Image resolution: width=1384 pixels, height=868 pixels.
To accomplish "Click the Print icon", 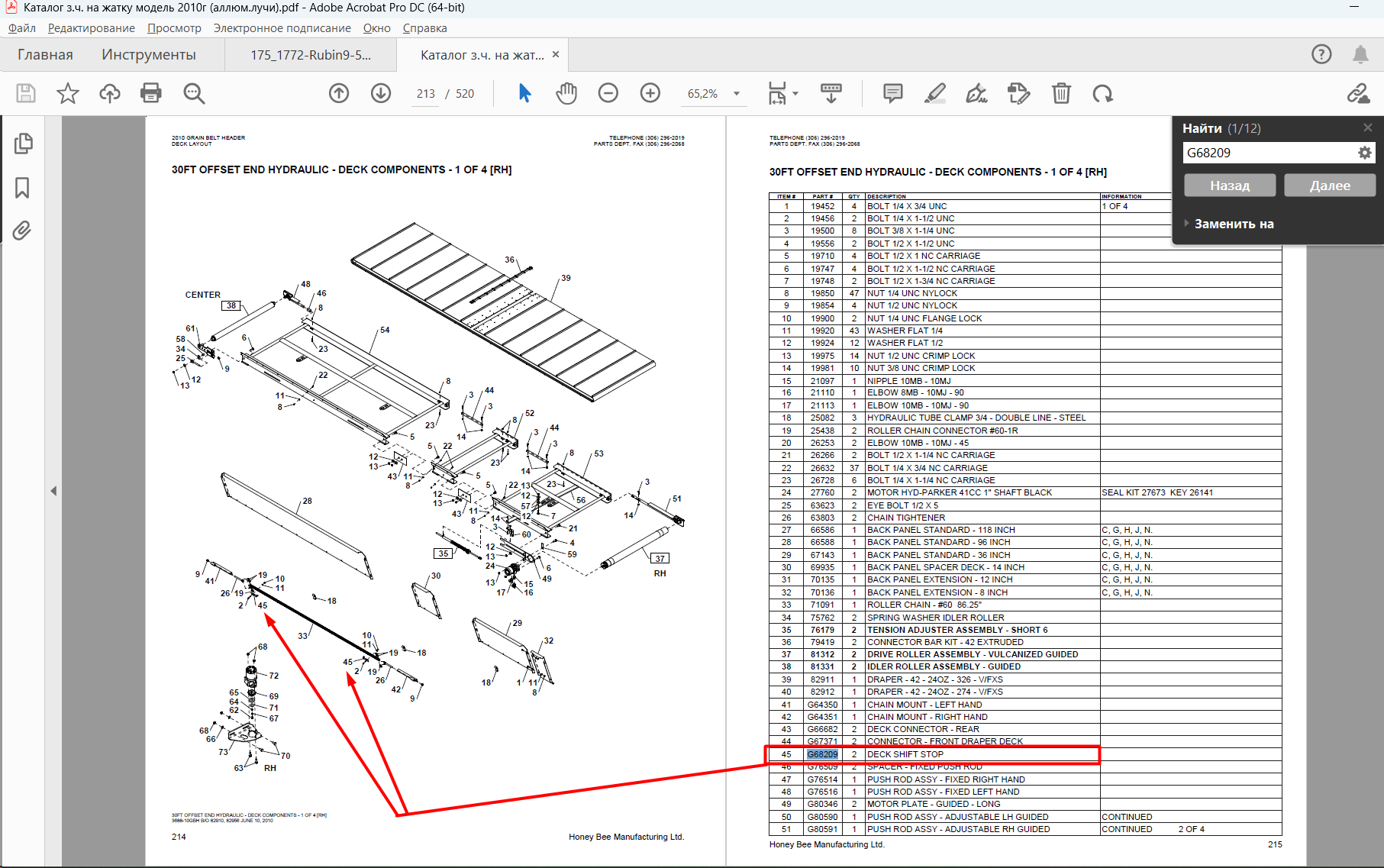I will (151, 93).
